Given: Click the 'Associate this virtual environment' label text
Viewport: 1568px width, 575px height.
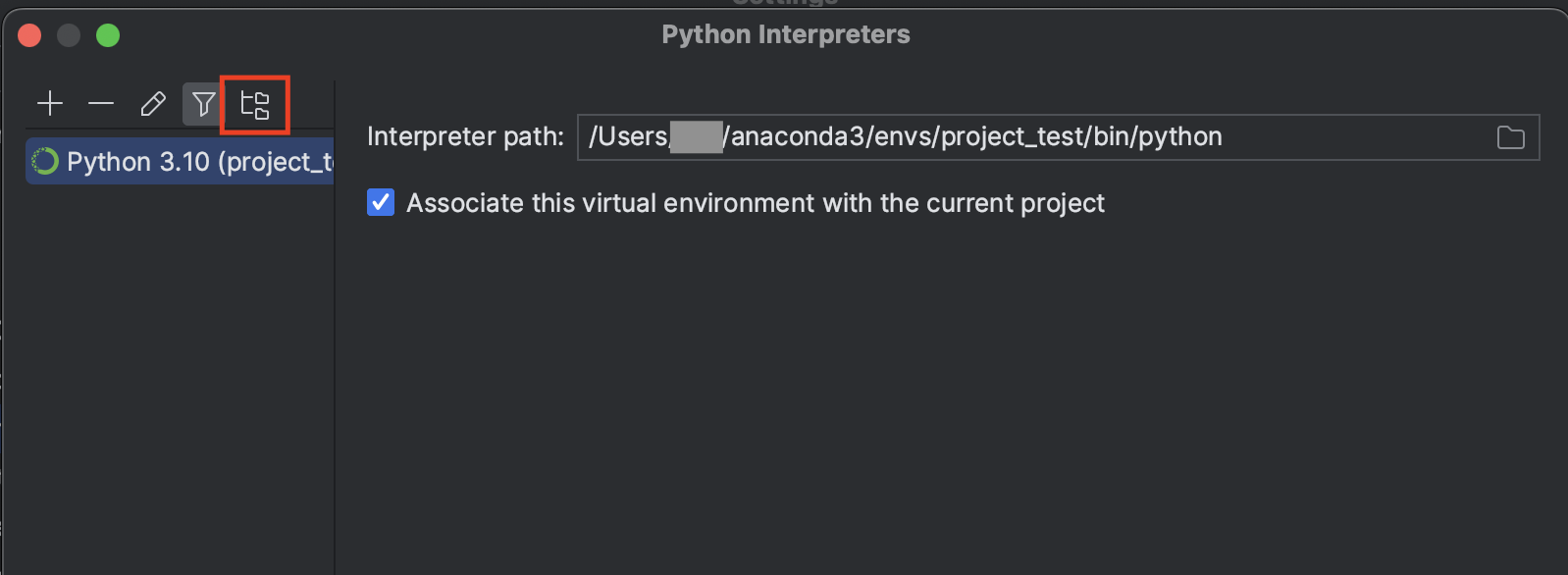Looking at the screenshot, I should point(756,203).
